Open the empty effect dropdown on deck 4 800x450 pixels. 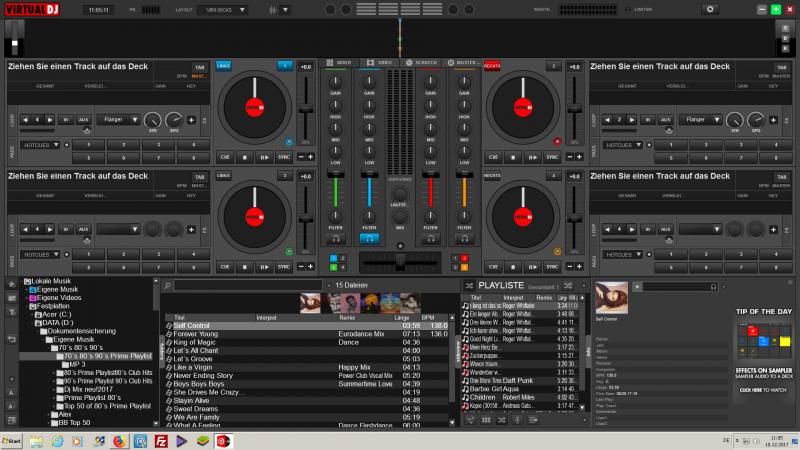700,229
